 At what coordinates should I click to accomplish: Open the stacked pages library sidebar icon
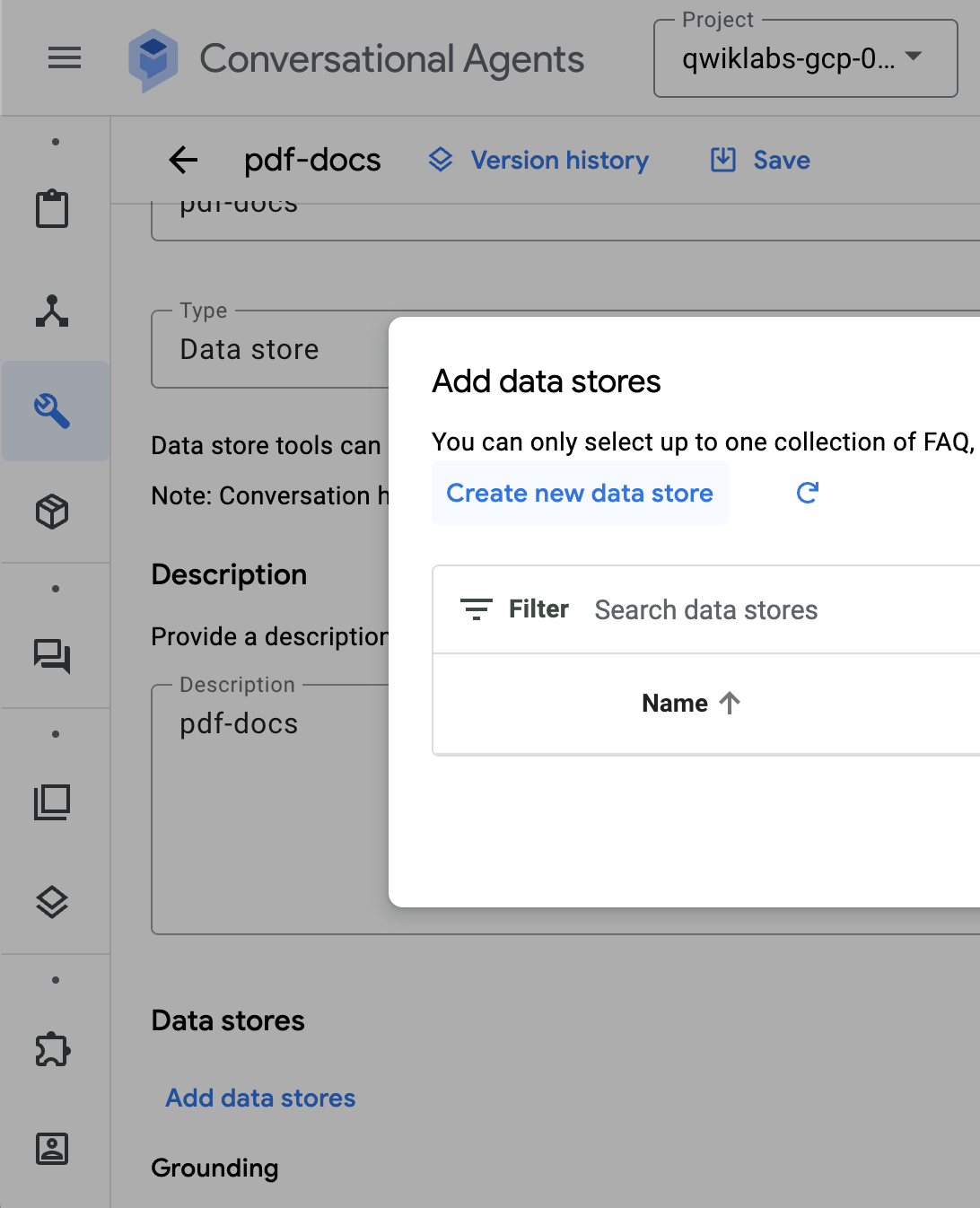pos(52,801)
